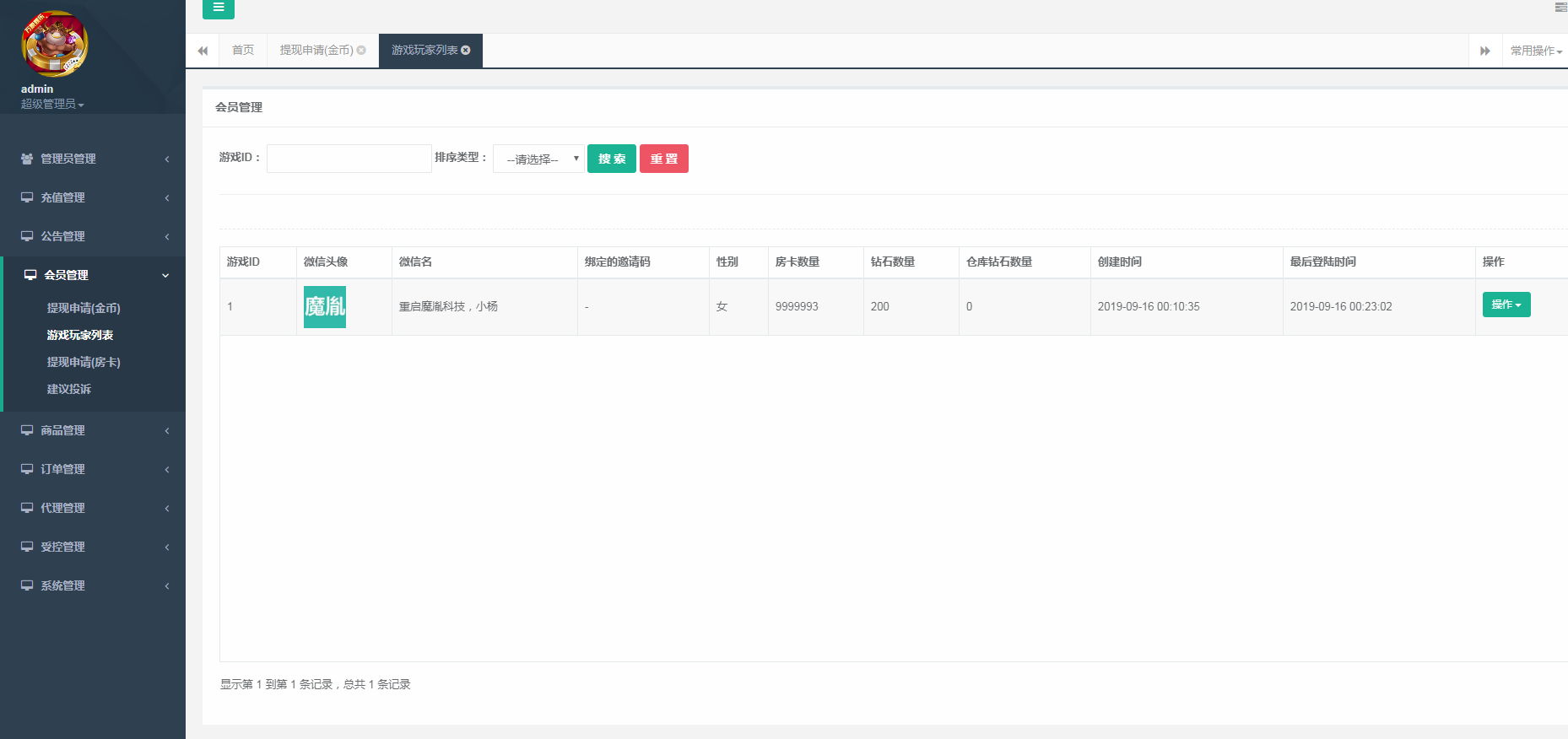Click the admin avatar image
This screenshot has height=739, width=1568.
pyautogui.click(x=54, y=44)
